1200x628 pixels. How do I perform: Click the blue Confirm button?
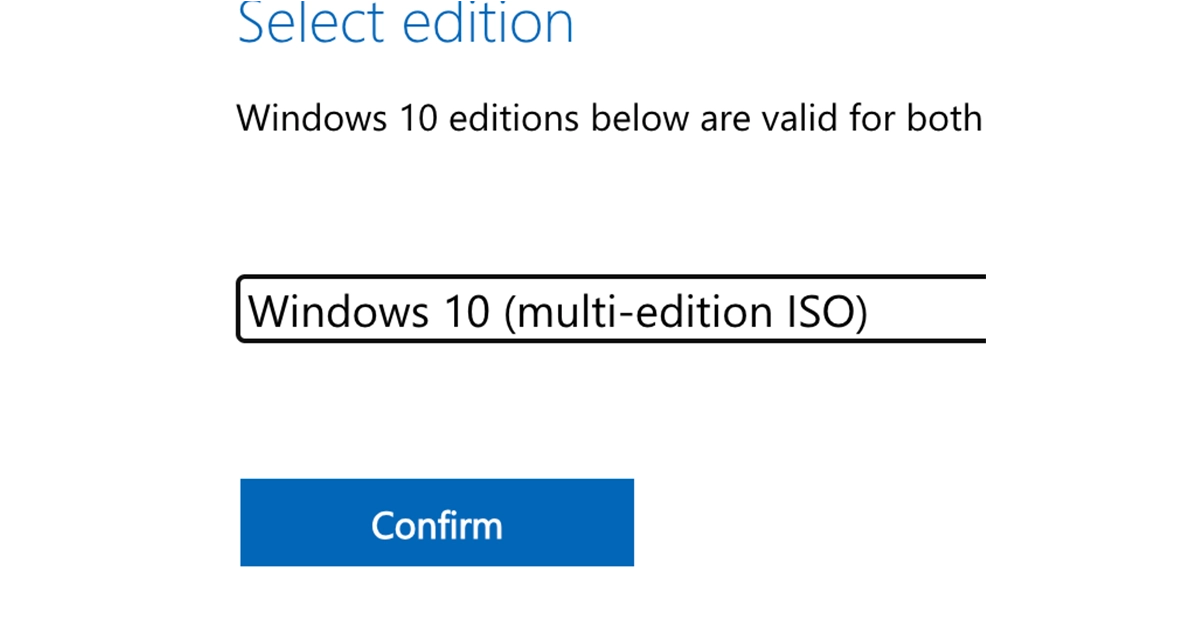point(437,523)
